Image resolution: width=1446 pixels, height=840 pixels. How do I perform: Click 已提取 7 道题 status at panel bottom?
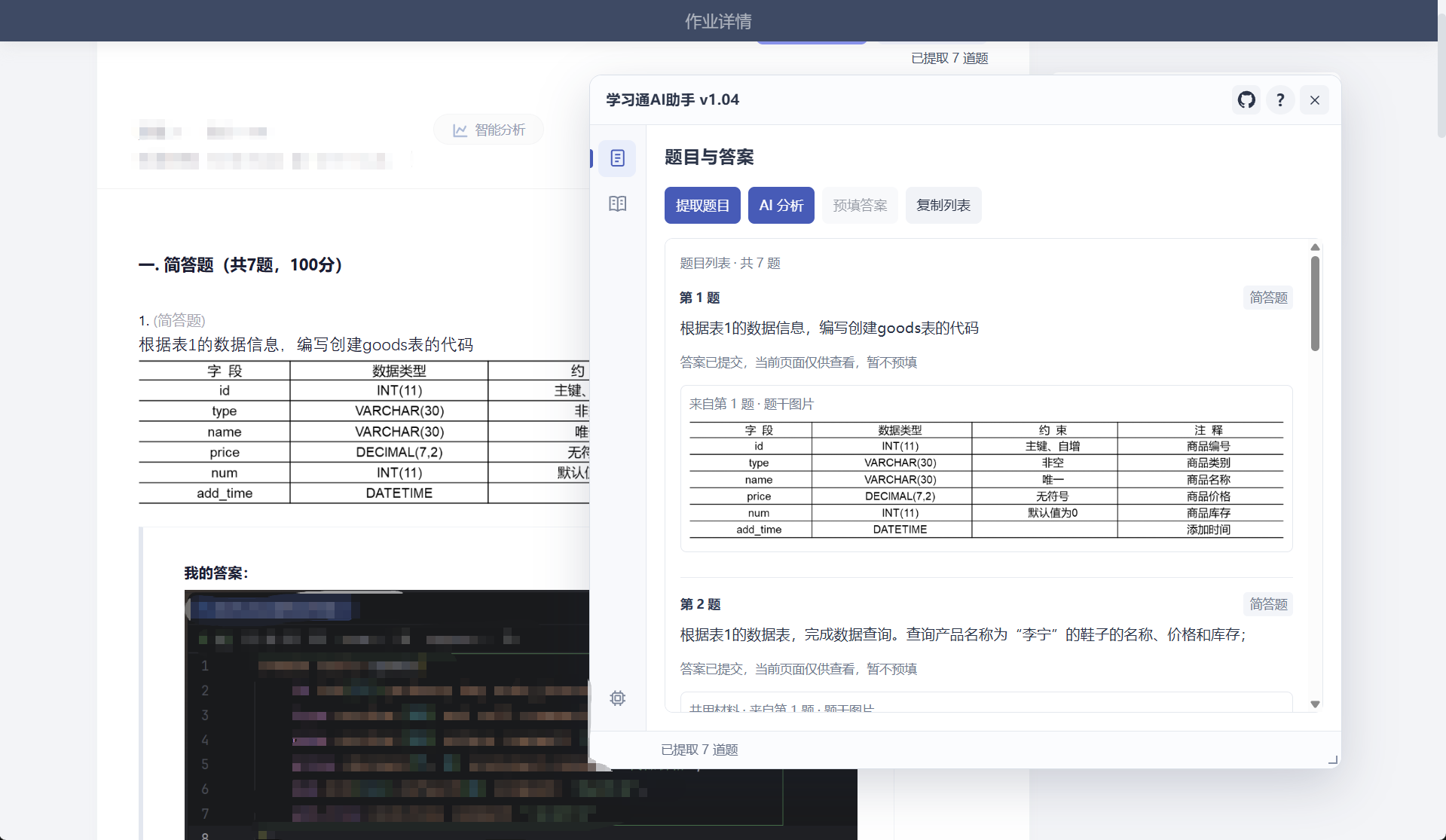coord(699,750)
